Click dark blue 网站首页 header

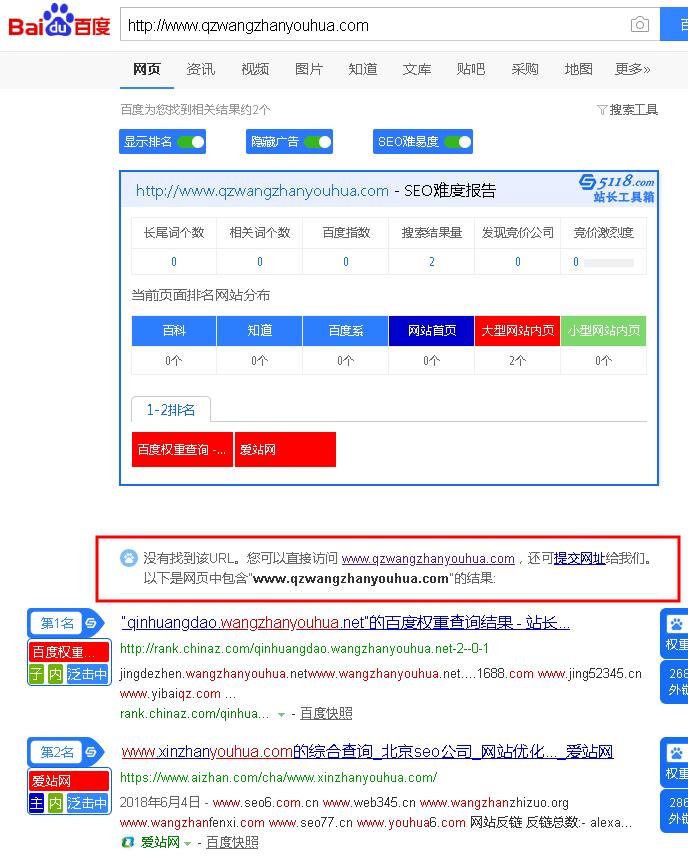click(432, 331)
